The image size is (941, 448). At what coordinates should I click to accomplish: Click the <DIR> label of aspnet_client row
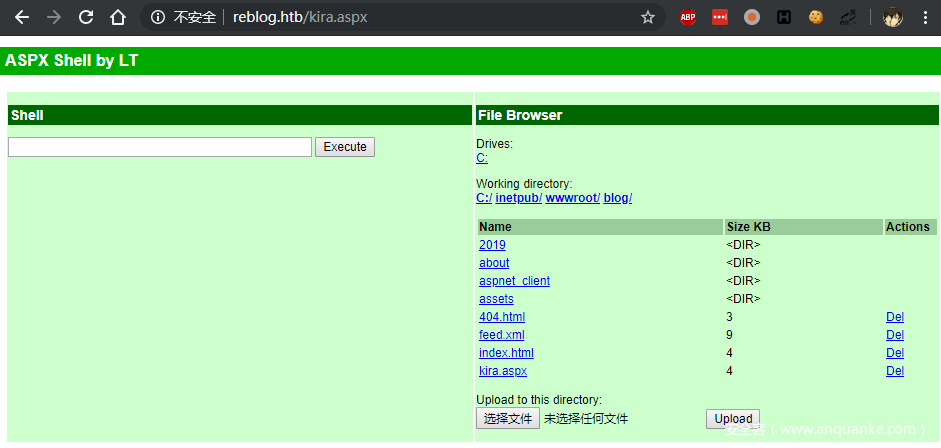click(744, 281)
